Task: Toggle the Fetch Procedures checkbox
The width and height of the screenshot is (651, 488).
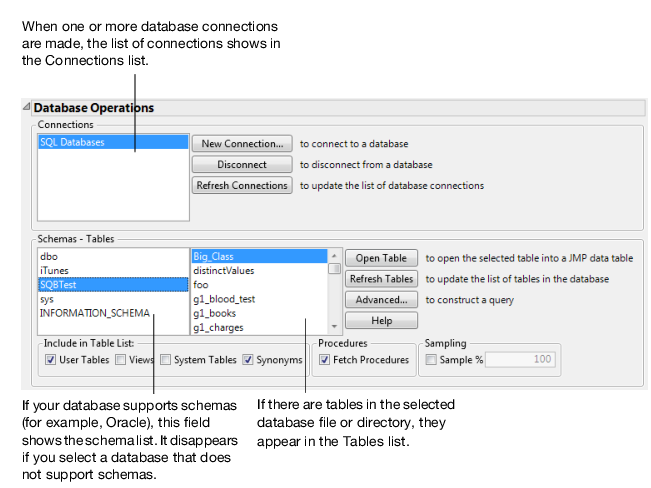Action: click(325, 360)
